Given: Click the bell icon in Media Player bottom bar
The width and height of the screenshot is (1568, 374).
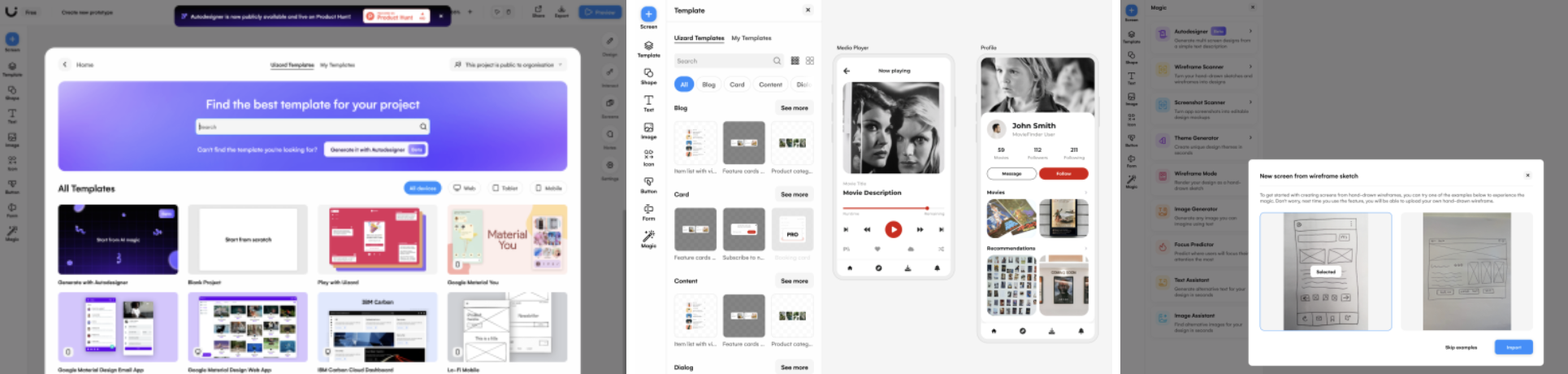Looking at the screenshot, I should click(x=937, y=267).
